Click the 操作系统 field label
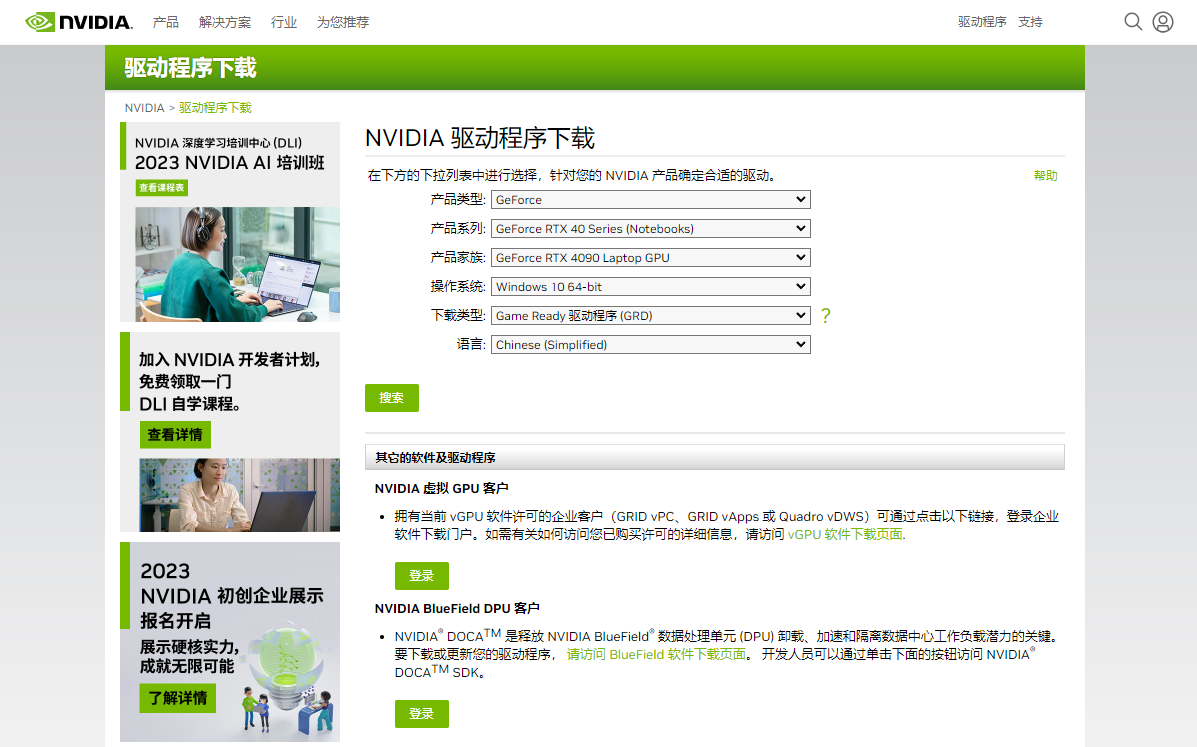The image size is (1197, 747). (x=458, y=286)
